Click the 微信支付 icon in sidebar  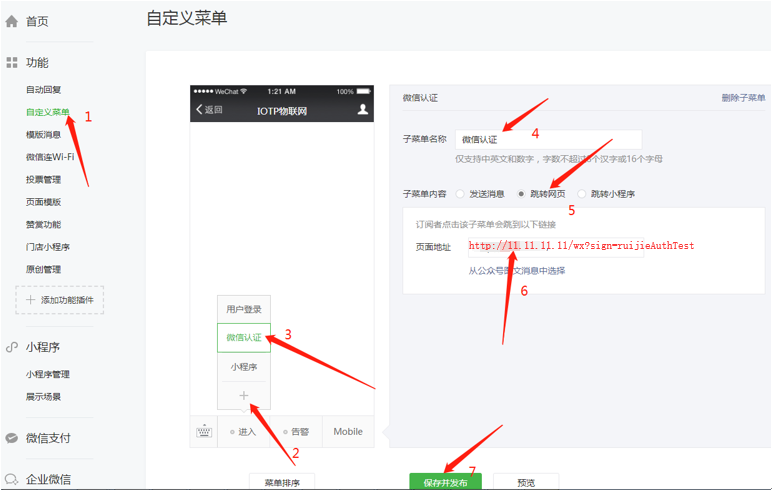click(x=12, y=438)
